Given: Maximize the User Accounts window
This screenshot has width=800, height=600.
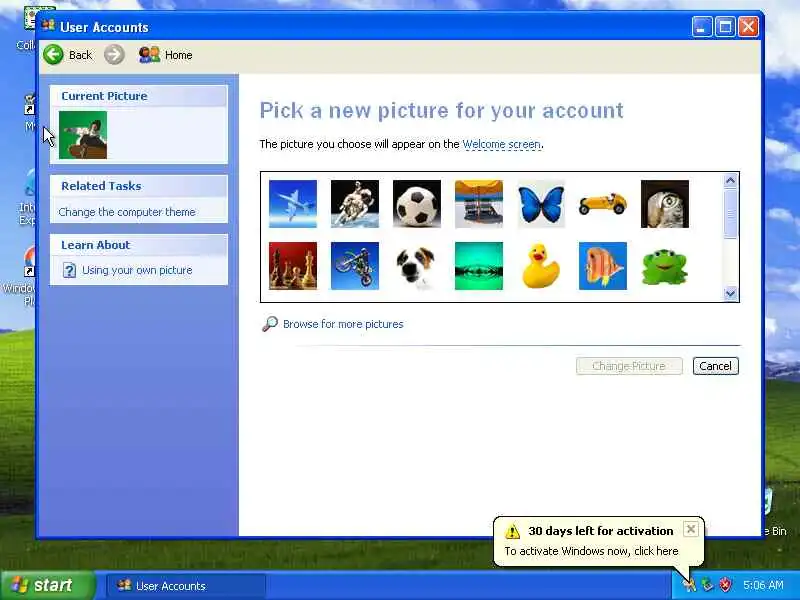Looking at the screenshot, I should [725, 27].
